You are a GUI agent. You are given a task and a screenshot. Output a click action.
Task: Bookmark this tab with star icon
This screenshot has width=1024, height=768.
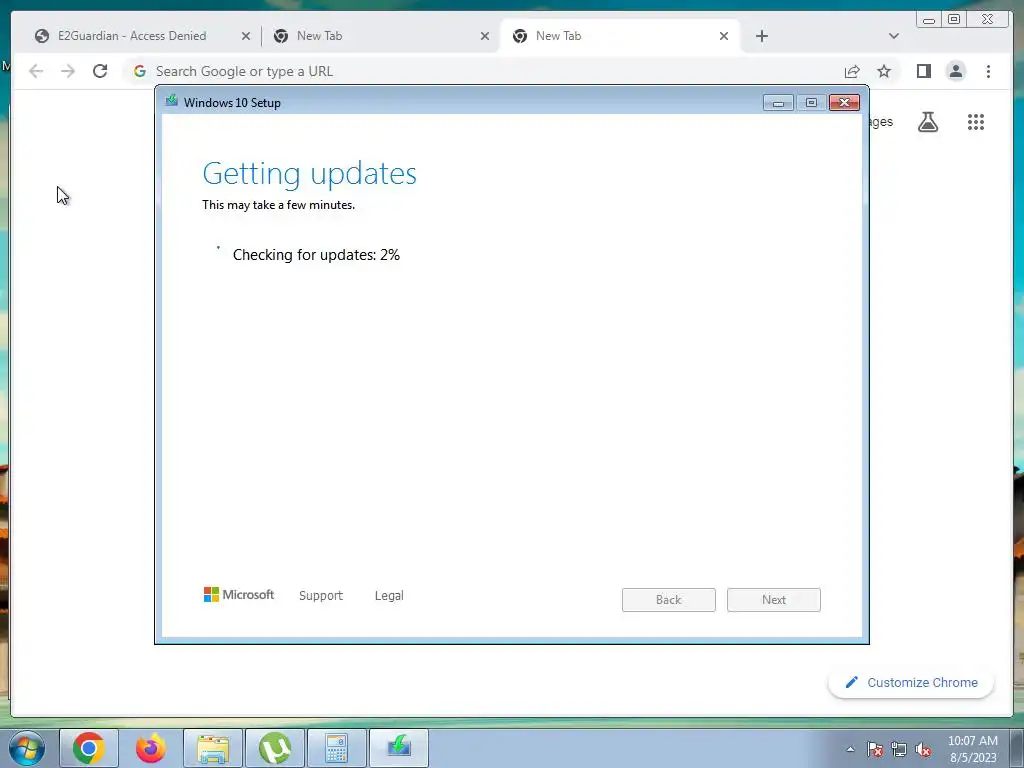click(x=884, y=71)
